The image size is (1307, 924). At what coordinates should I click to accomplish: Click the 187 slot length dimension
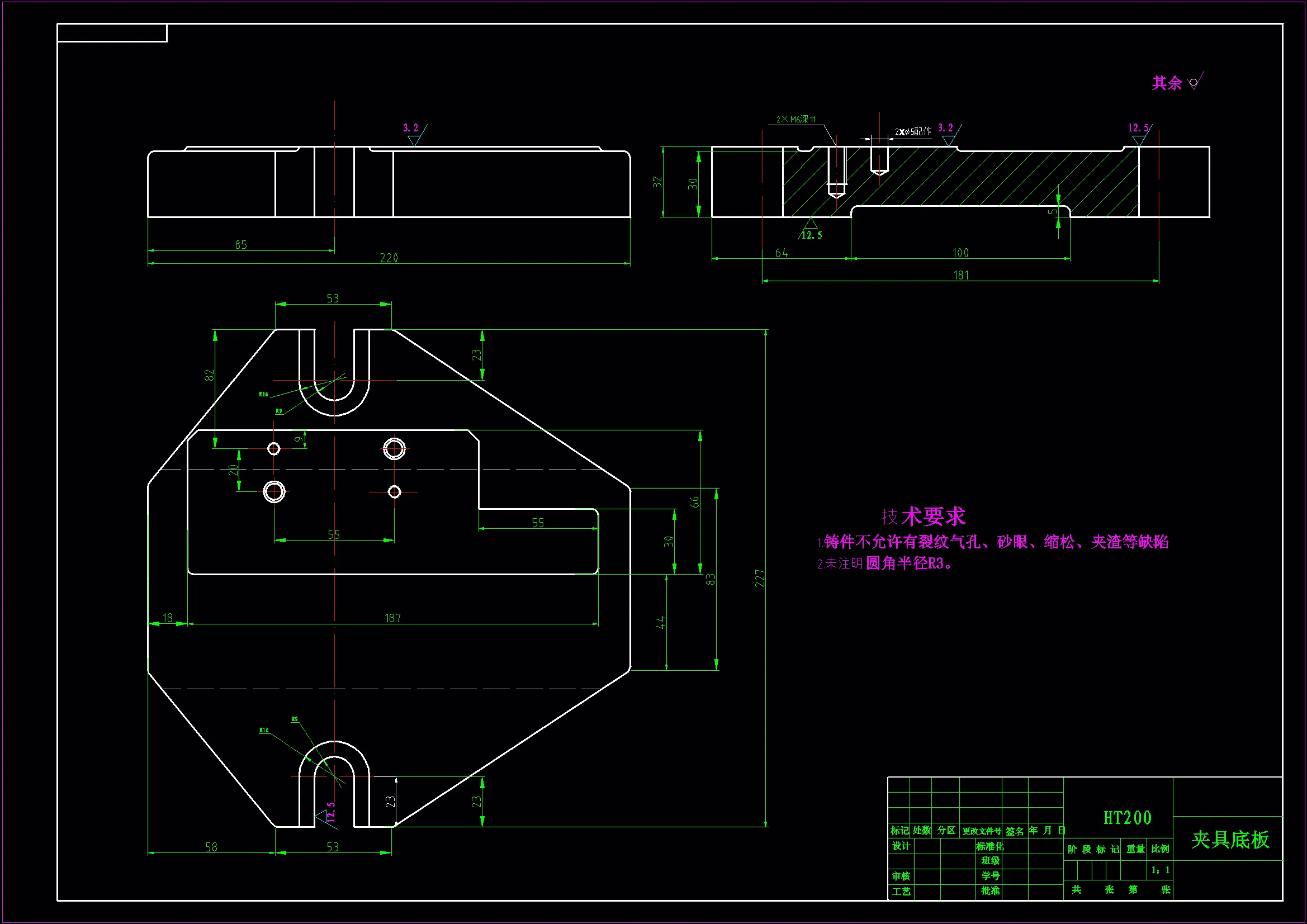click(393, 618)
